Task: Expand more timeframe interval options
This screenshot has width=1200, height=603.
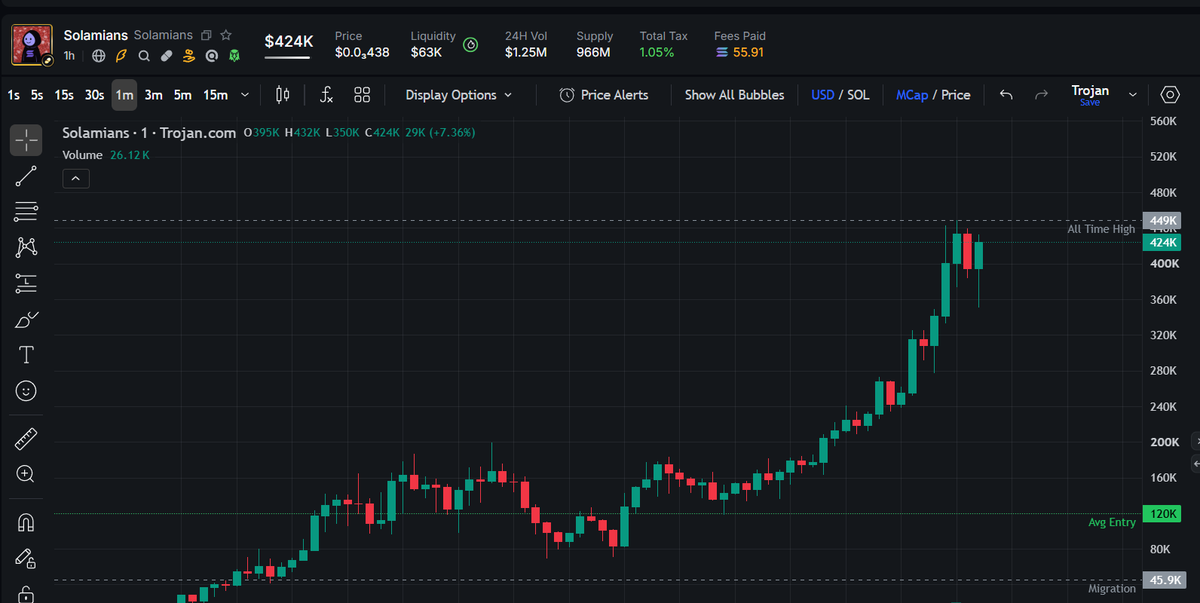Action: pyautogui.click(x=245, y=95)
